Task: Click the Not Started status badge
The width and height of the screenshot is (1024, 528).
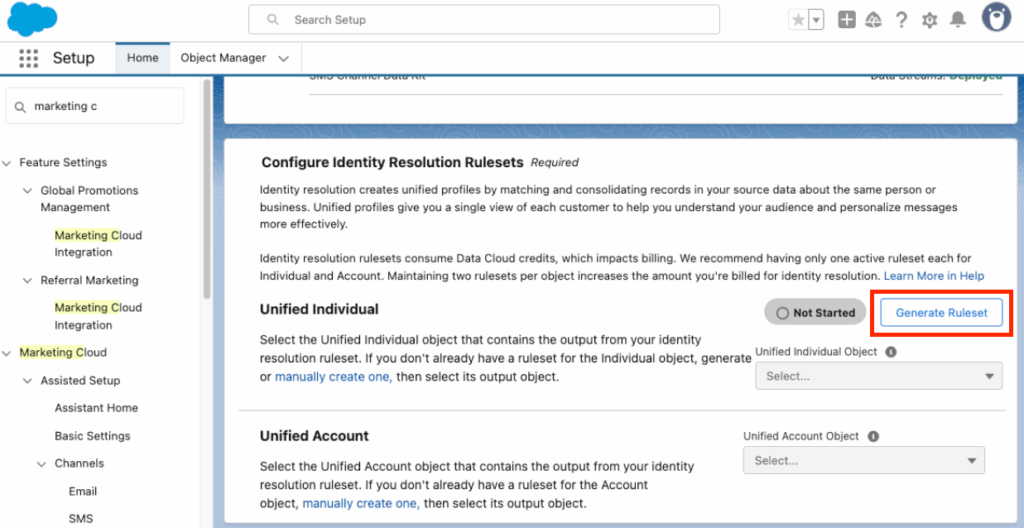Action: click(x=815, y=312)
